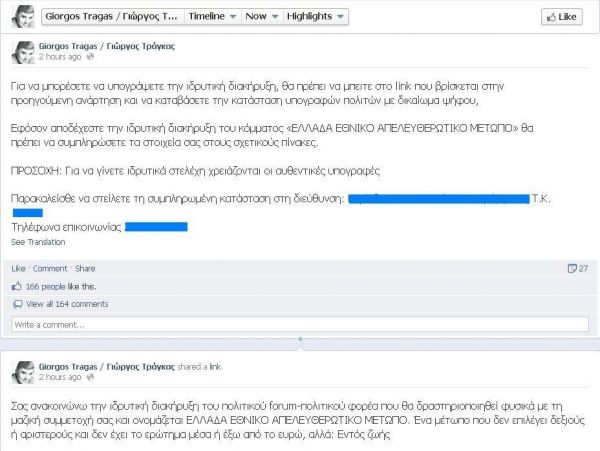This screenshot has height=451, width=600.
Task: Click the 'Τηλέφωνα επικοινωνίας' line
Action: point(99,227)
